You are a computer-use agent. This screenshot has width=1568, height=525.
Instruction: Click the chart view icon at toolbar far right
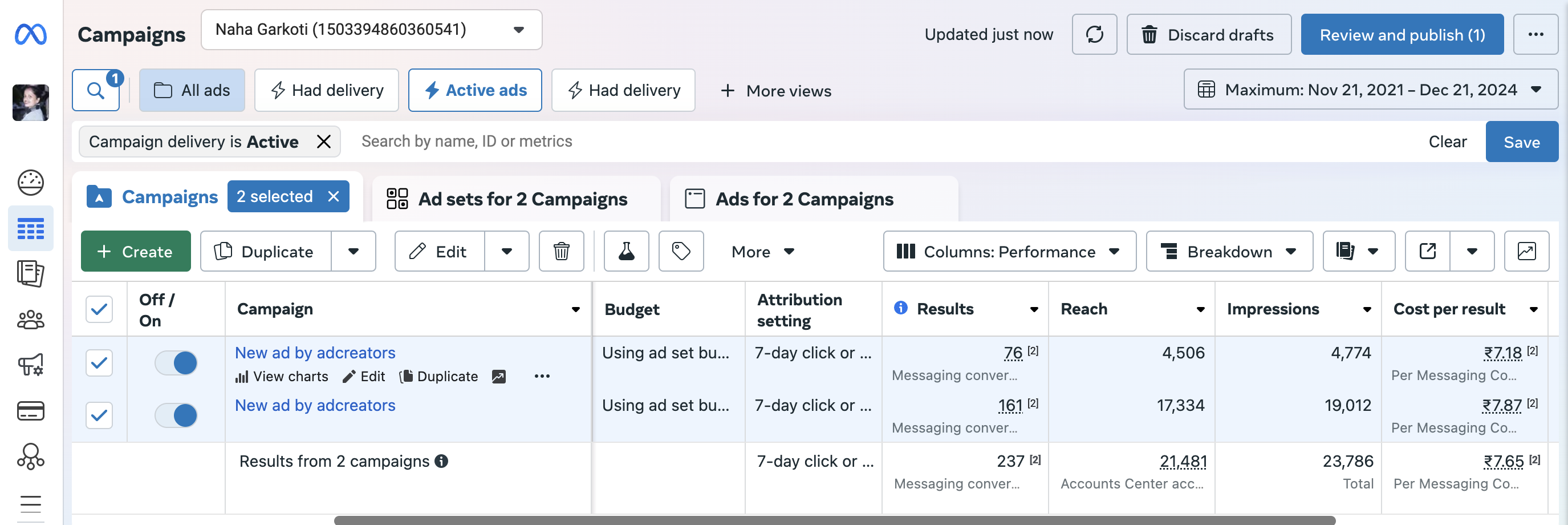[1526, 252]
